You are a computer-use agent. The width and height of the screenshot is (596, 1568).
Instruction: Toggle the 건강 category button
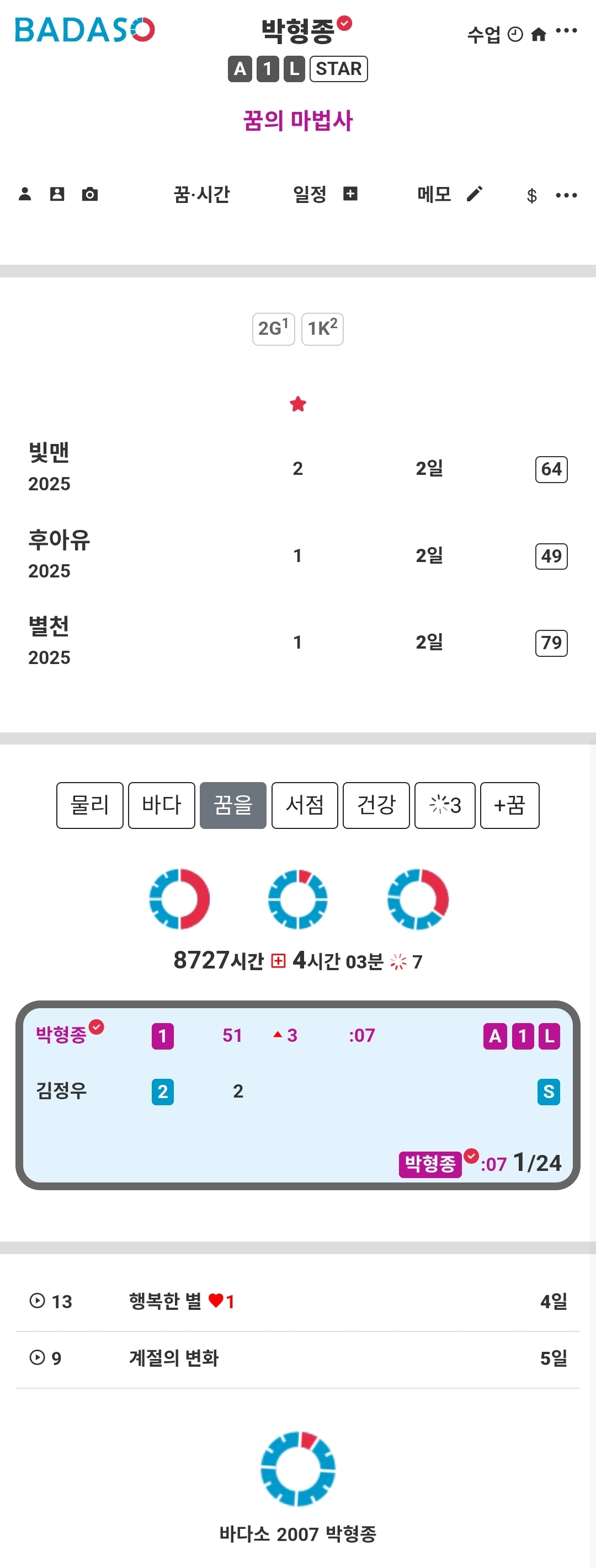click(x=376, y=805)
